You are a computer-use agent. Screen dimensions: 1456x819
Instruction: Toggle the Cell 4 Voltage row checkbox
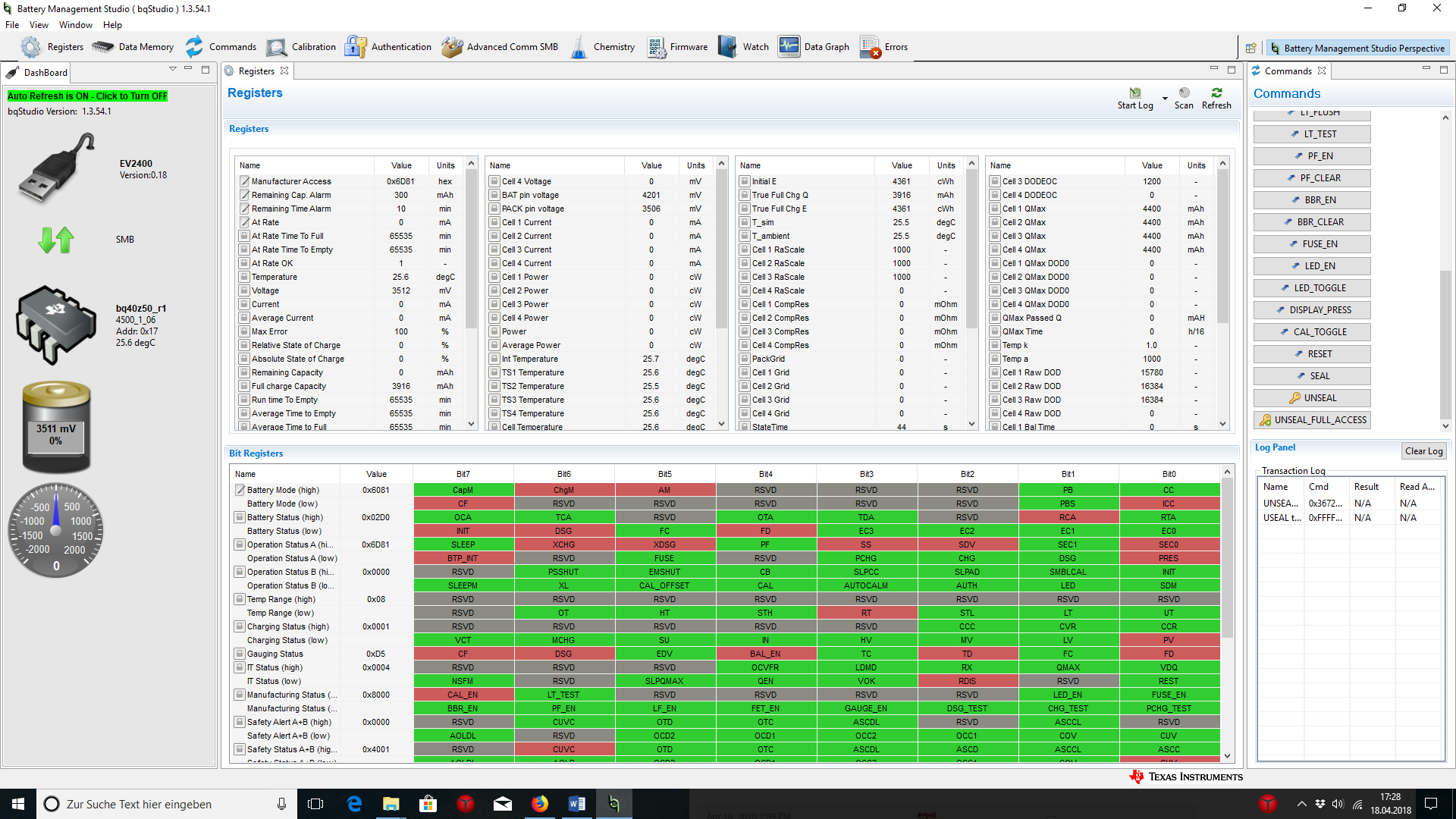pos(494,181)
